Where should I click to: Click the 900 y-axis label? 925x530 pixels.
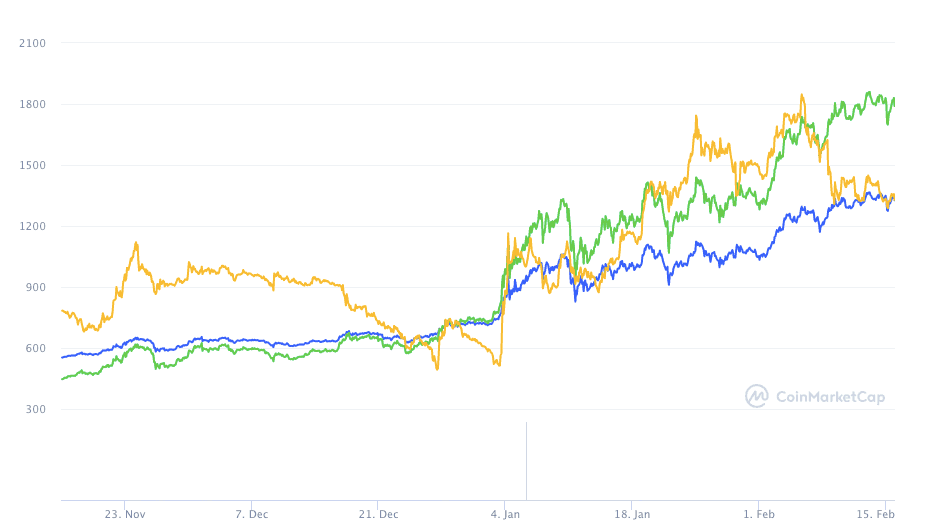pos(36,287)
